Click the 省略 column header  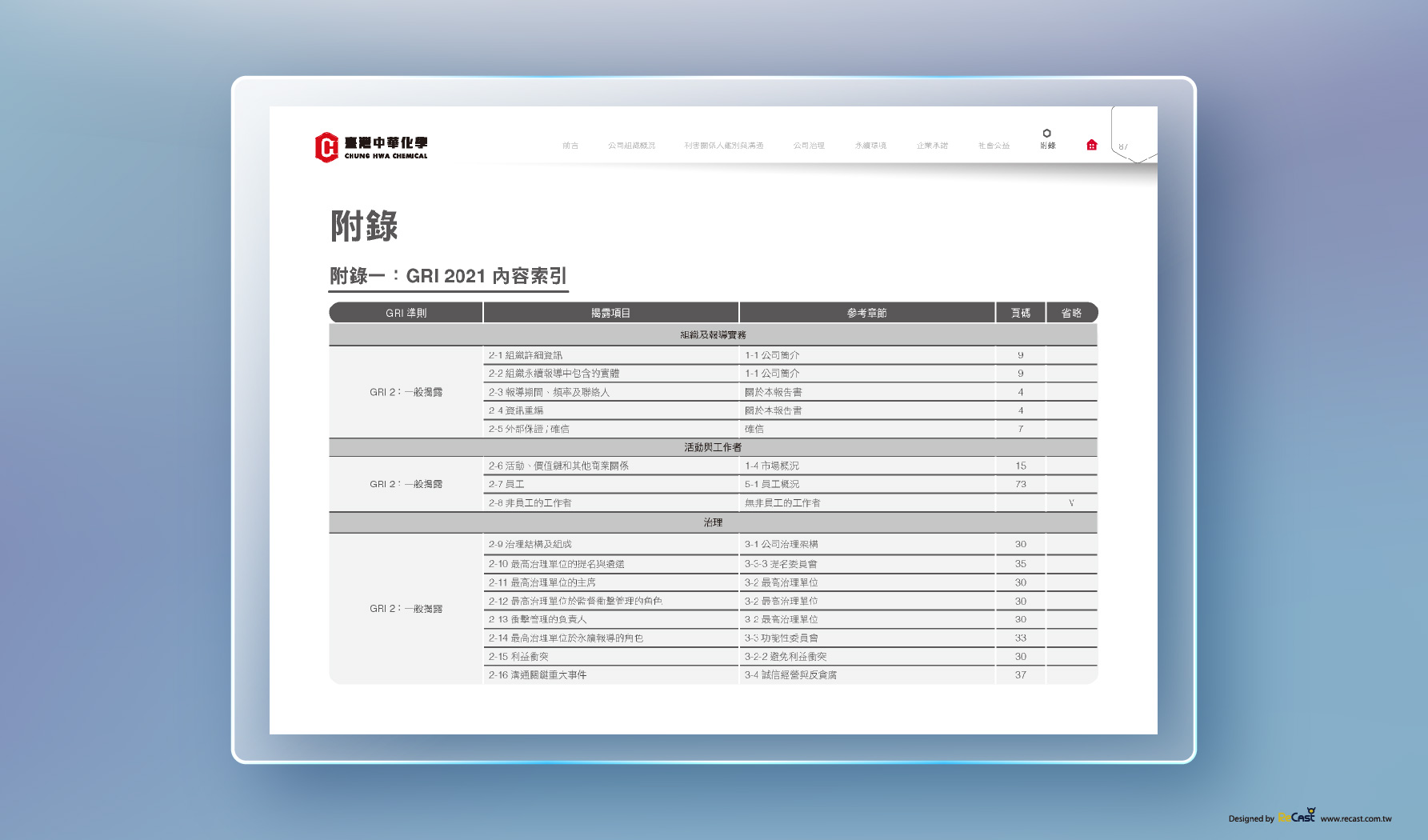pos(1071,313)
